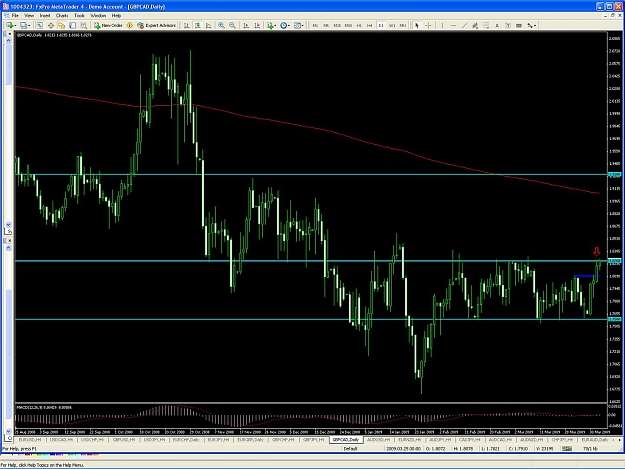Image resolution: width=625 pixels, height=469 pixels.
Task: Click the New Order button
Action: pyautogui.click(x=108, y=25)
